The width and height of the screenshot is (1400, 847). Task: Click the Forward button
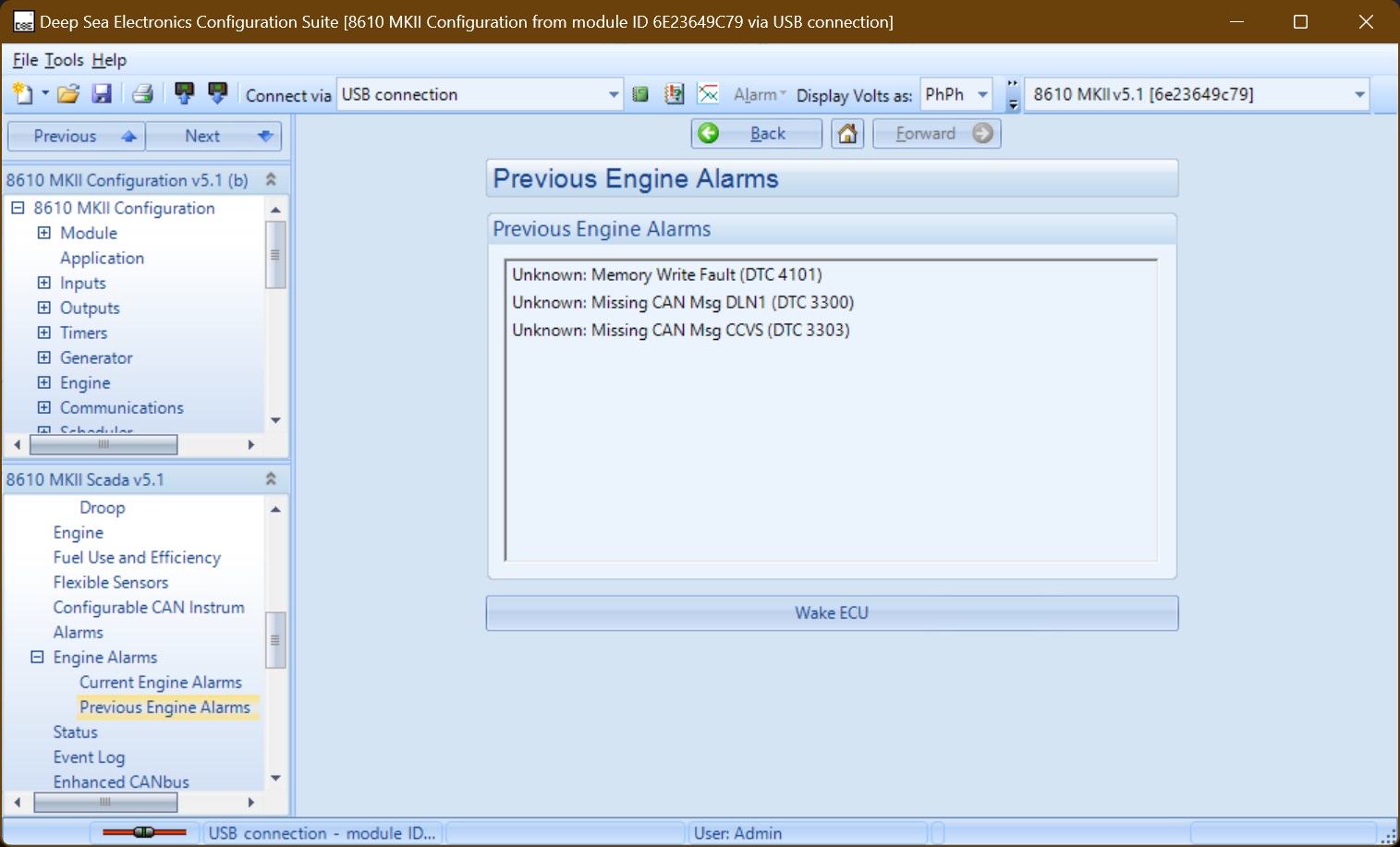pyautogui.click(x=937, y=133)
